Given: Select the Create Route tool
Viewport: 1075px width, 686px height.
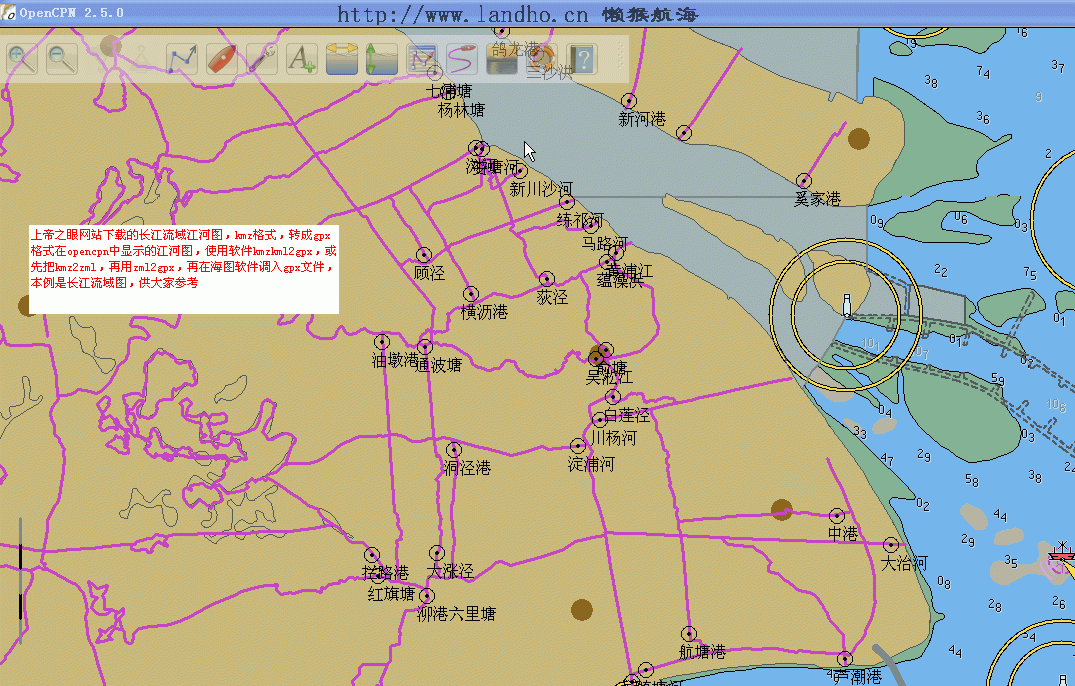Looking at the screenshot, I should pyautogui.click(x=181, y=59).
